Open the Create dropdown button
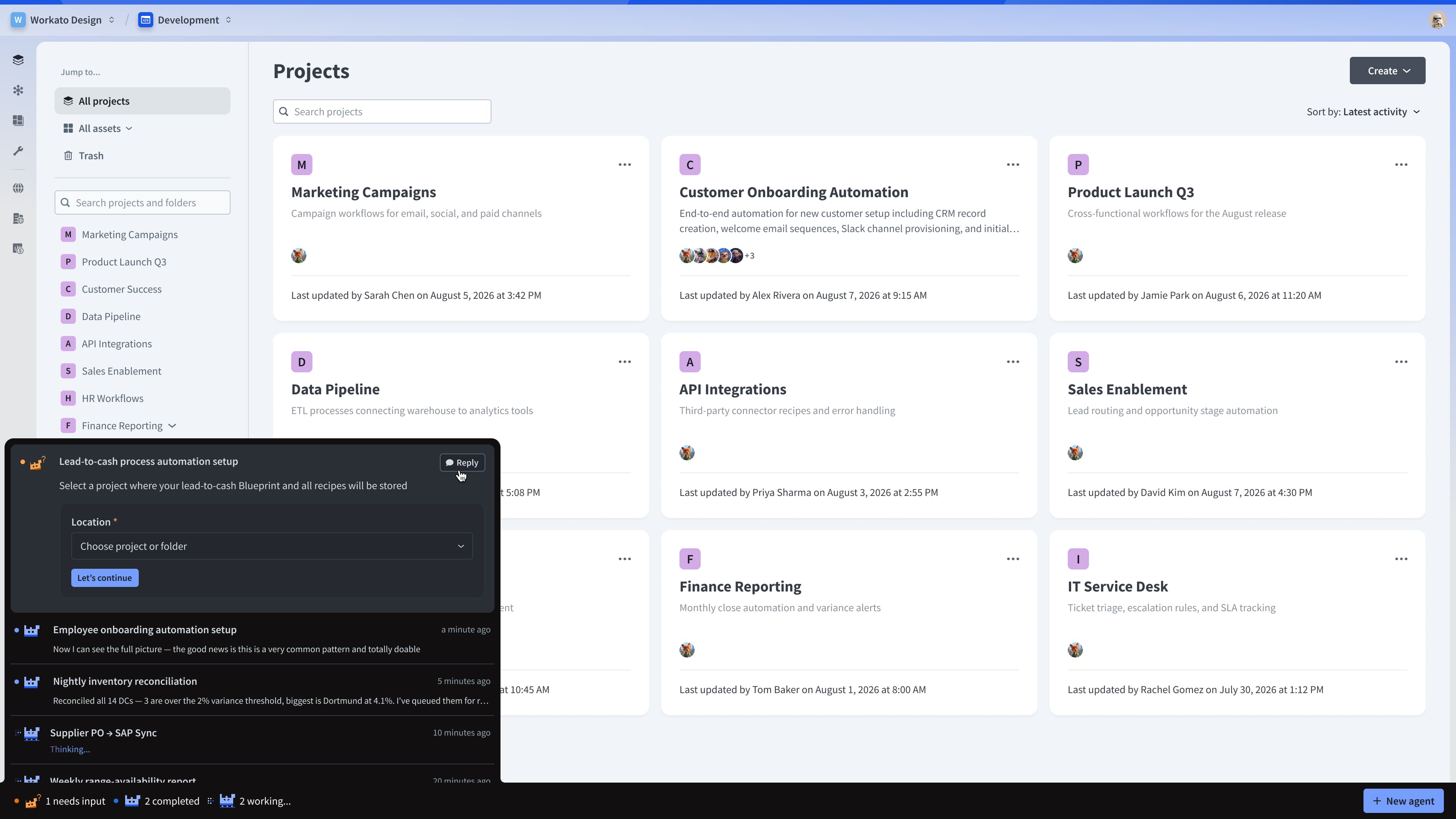Image resolution: width=1456 pixels, height=819 pixels. 1388,71
